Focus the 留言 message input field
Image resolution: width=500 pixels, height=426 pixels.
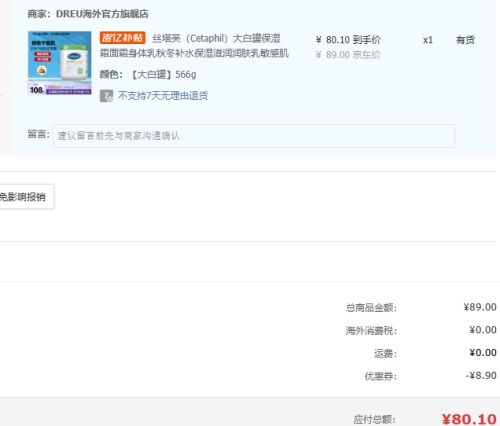(254, 136)
